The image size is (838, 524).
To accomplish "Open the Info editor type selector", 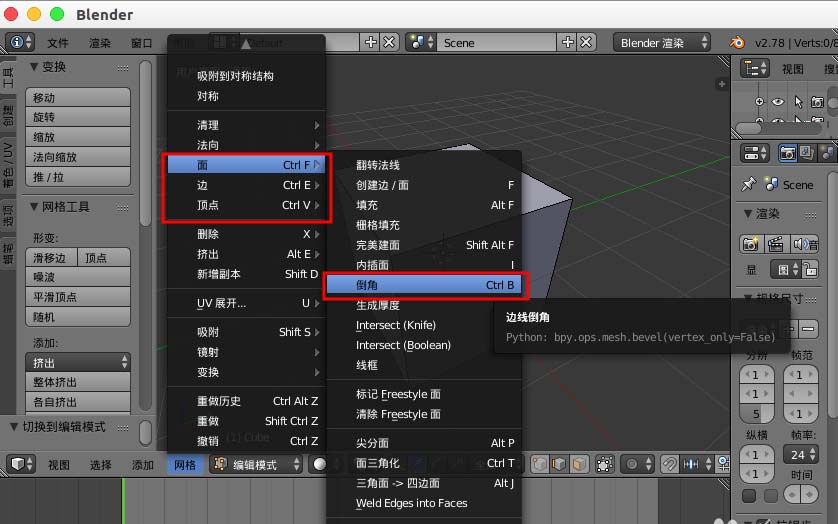I will point(20,42).
